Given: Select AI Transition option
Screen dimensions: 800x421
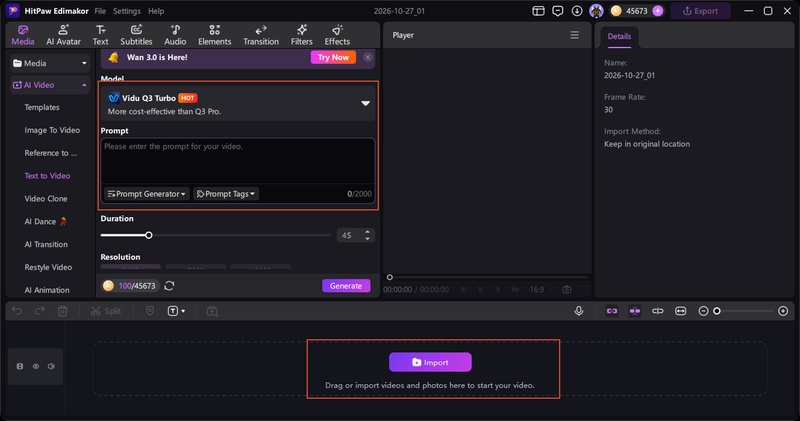Looking at the screenshot, I should (46, 244).
